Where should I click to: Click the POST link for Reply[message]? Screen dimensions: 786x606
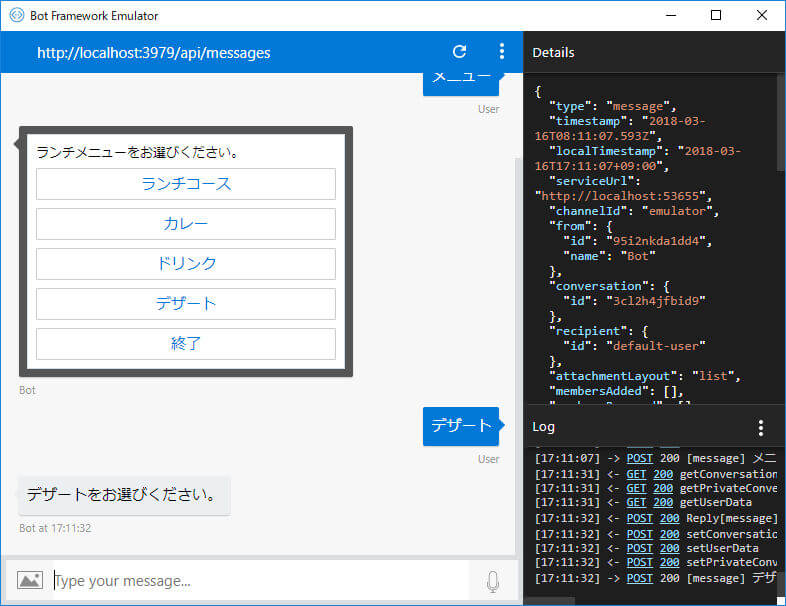coord(640,518)
